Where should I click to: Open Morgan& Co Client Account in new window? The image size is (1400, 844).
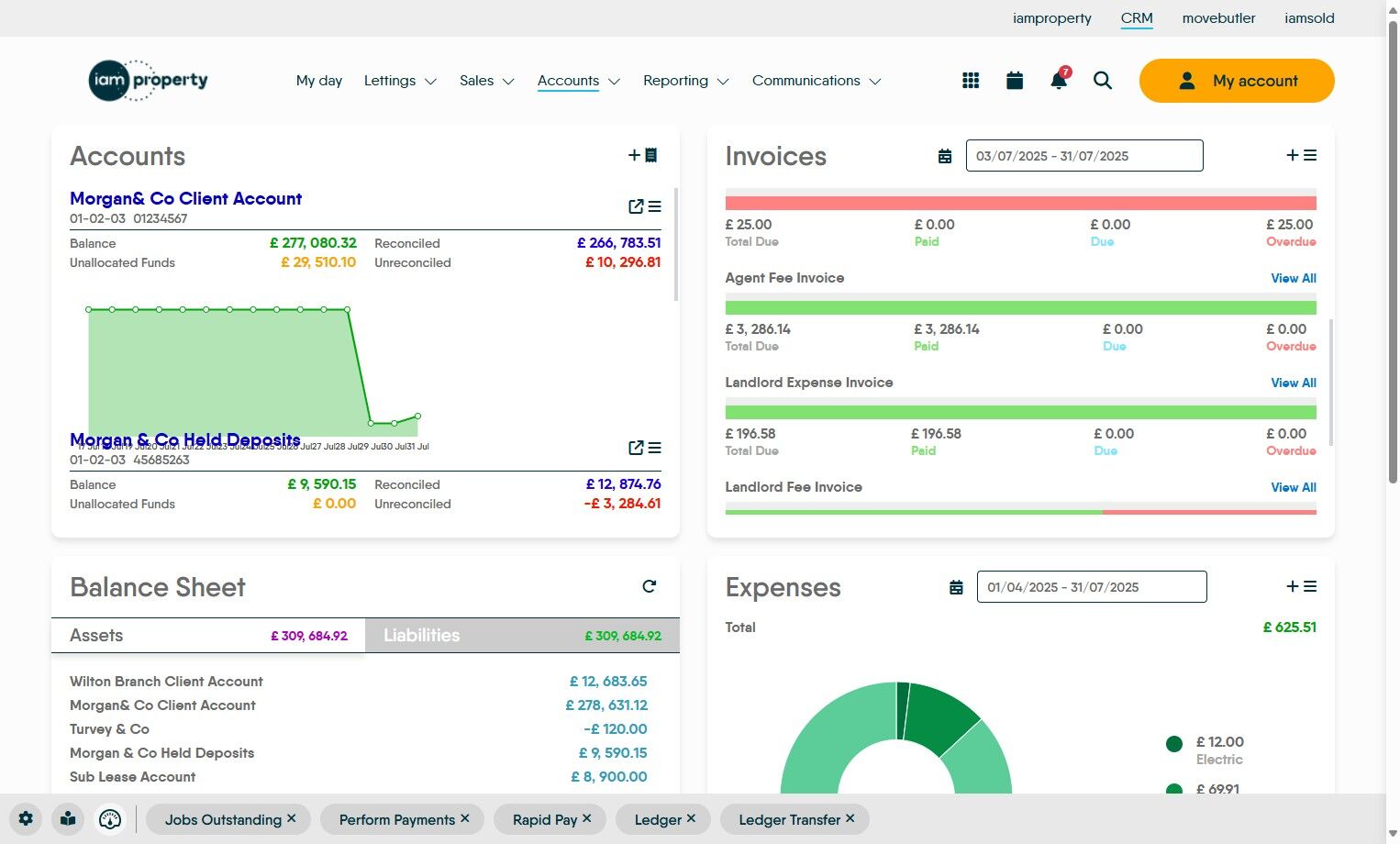pyautogui.click(x=635, y=206)
